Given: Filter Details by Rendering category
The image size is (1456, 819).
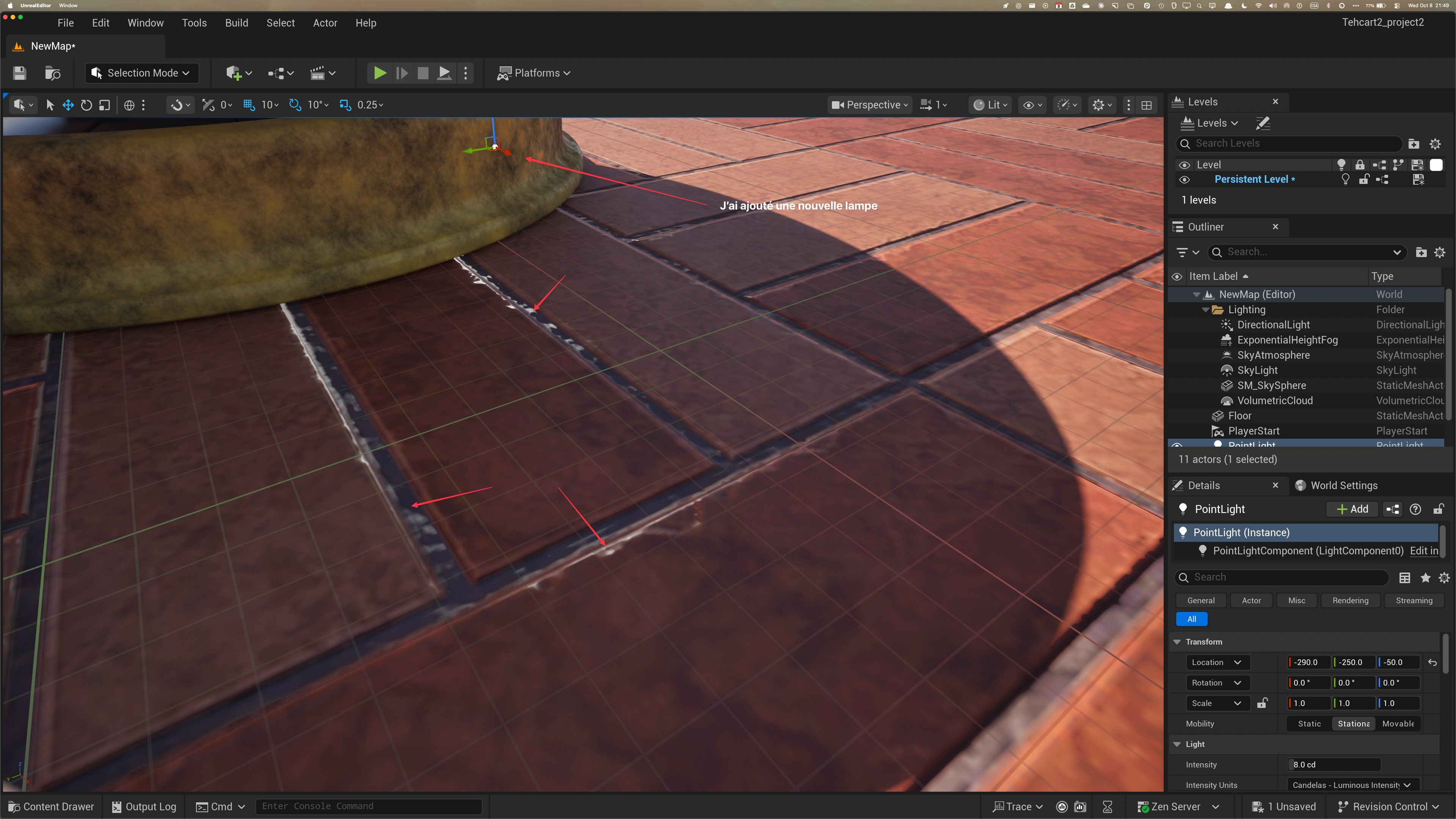Looking at the screenshot, I should [1350, 600].
